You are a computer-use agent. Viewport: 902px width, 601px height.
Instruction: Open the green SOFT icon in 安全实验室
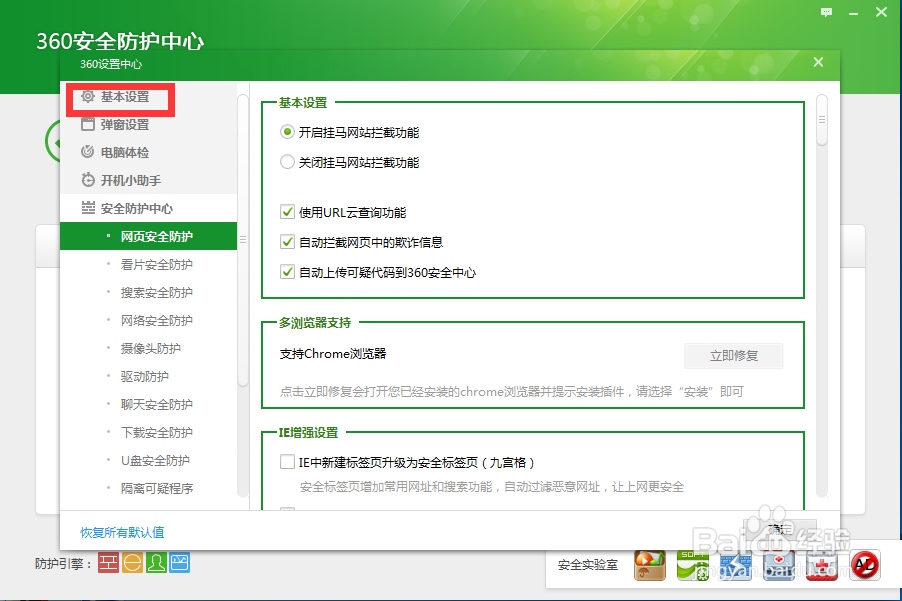click(693, 565)
